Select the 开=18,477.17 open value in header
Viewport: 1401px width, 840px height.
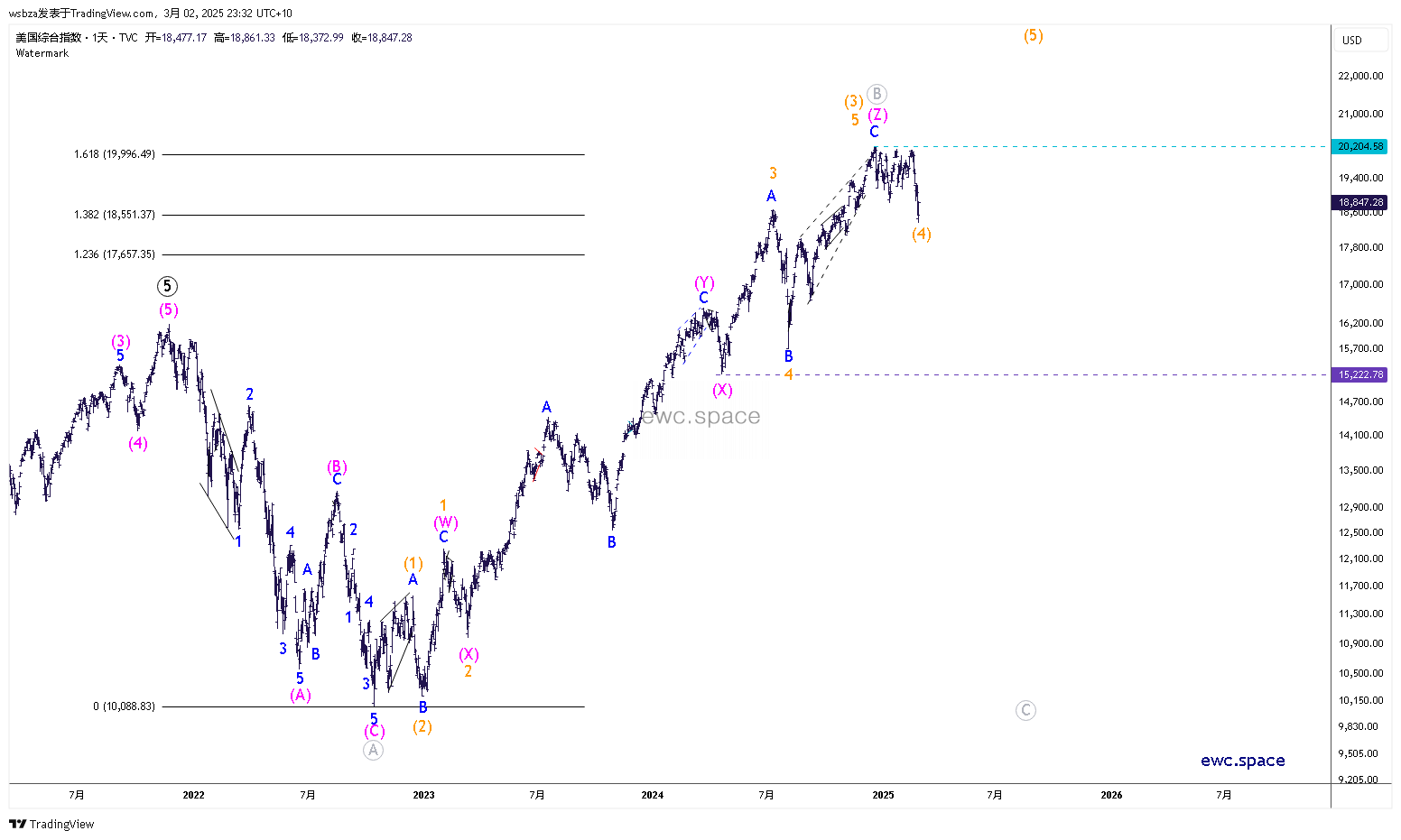tap(176, 38)
